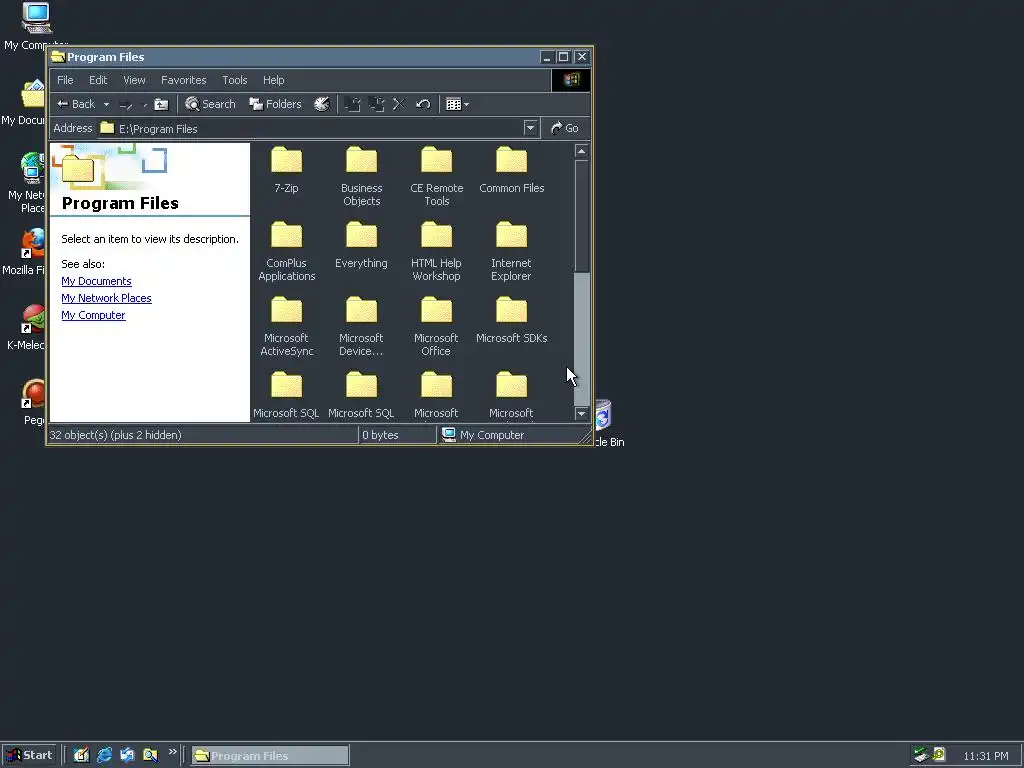Click the Undo toolbar icon
The image size is (1024, 768).
point(423,104)
